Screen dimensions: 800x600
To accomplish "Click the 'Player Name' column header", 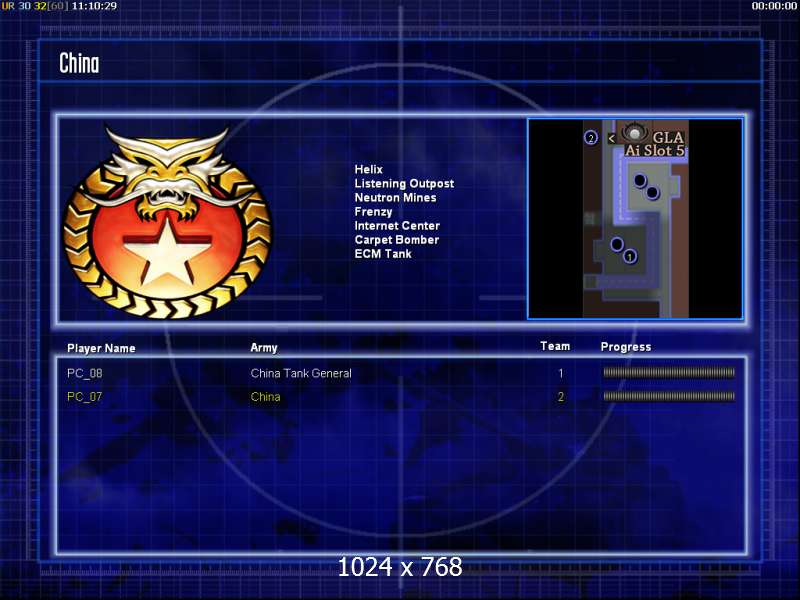I will [101, 348].
